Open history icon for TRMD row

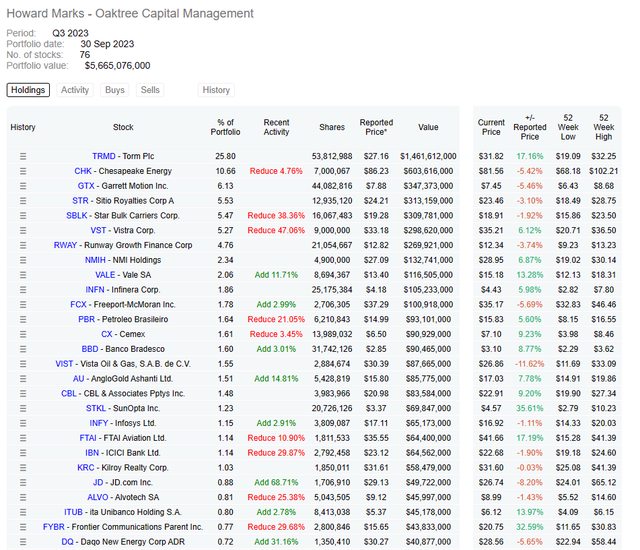click(x=23, y=157)
